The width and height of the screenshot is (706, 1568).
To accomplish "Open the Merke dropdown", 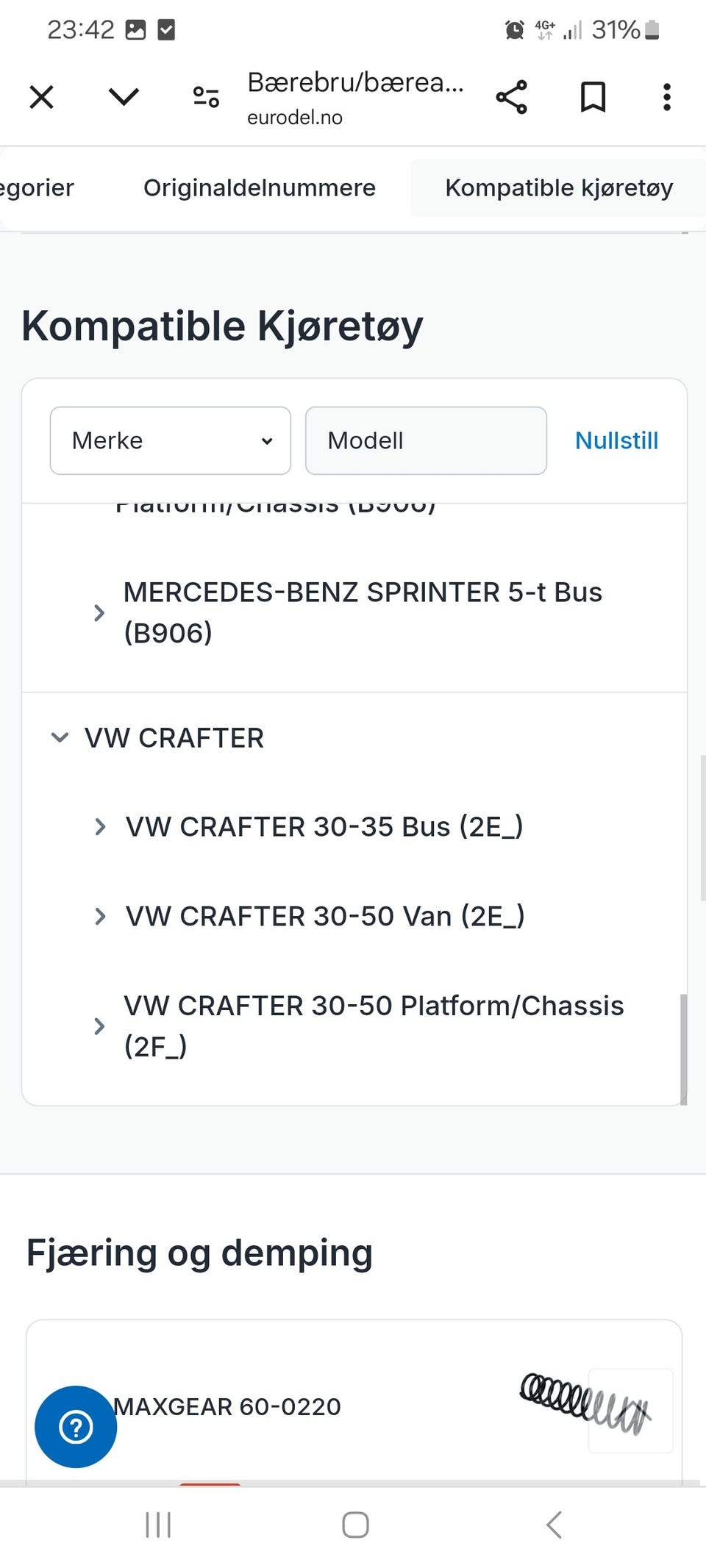I will click(171, 441).
